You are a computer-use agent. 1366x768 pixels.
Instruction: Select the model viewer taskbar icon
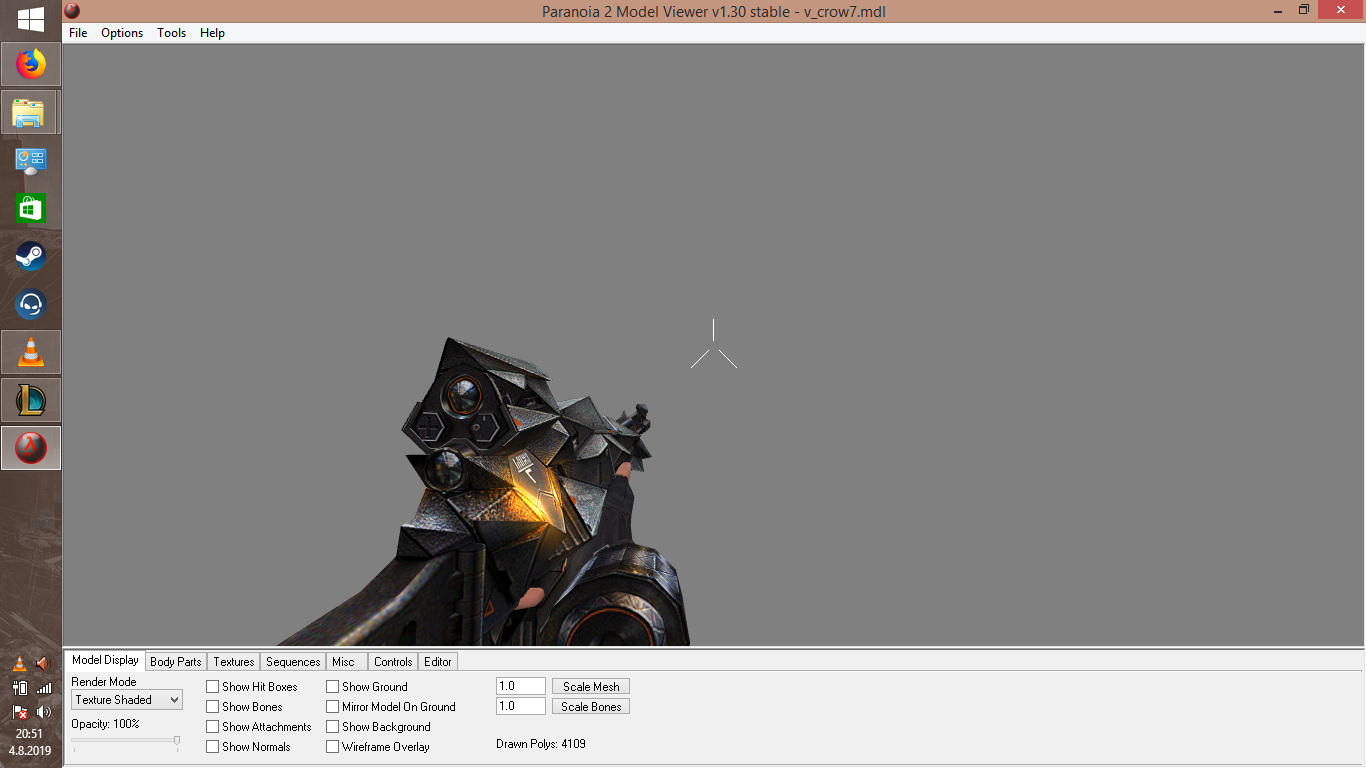31,448
